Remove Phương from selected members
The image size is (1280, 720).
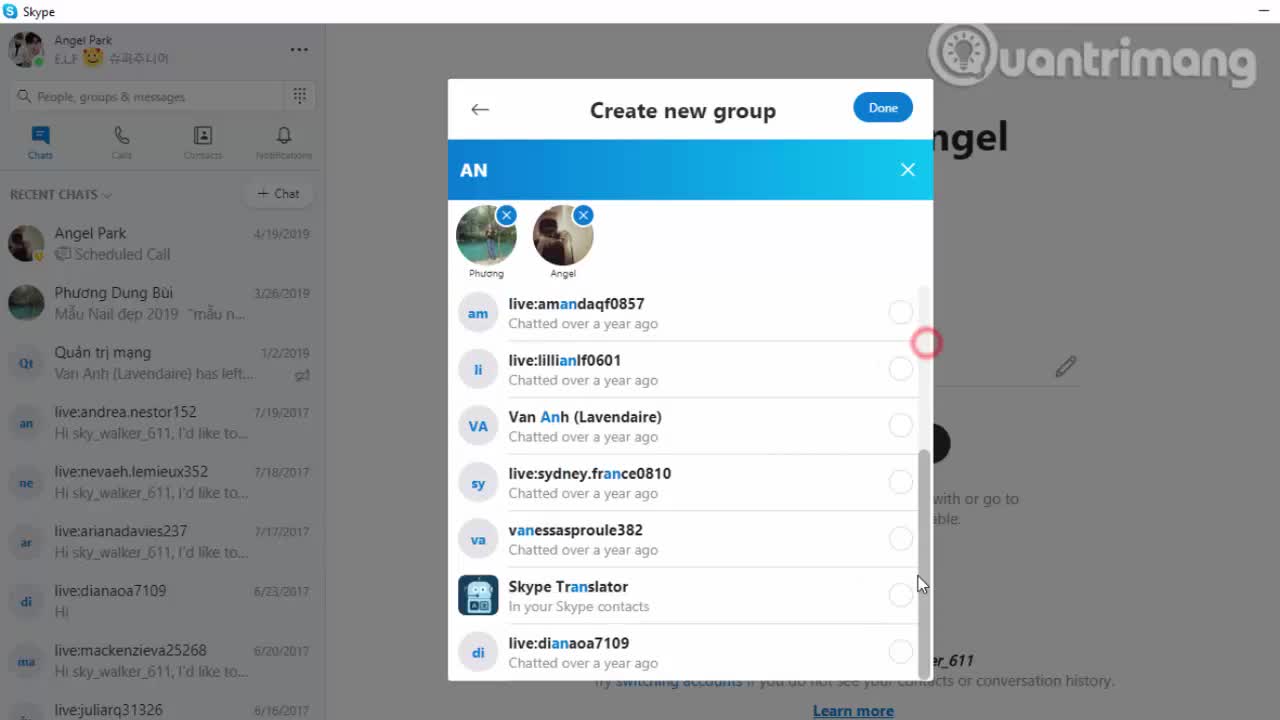(506, 215)
